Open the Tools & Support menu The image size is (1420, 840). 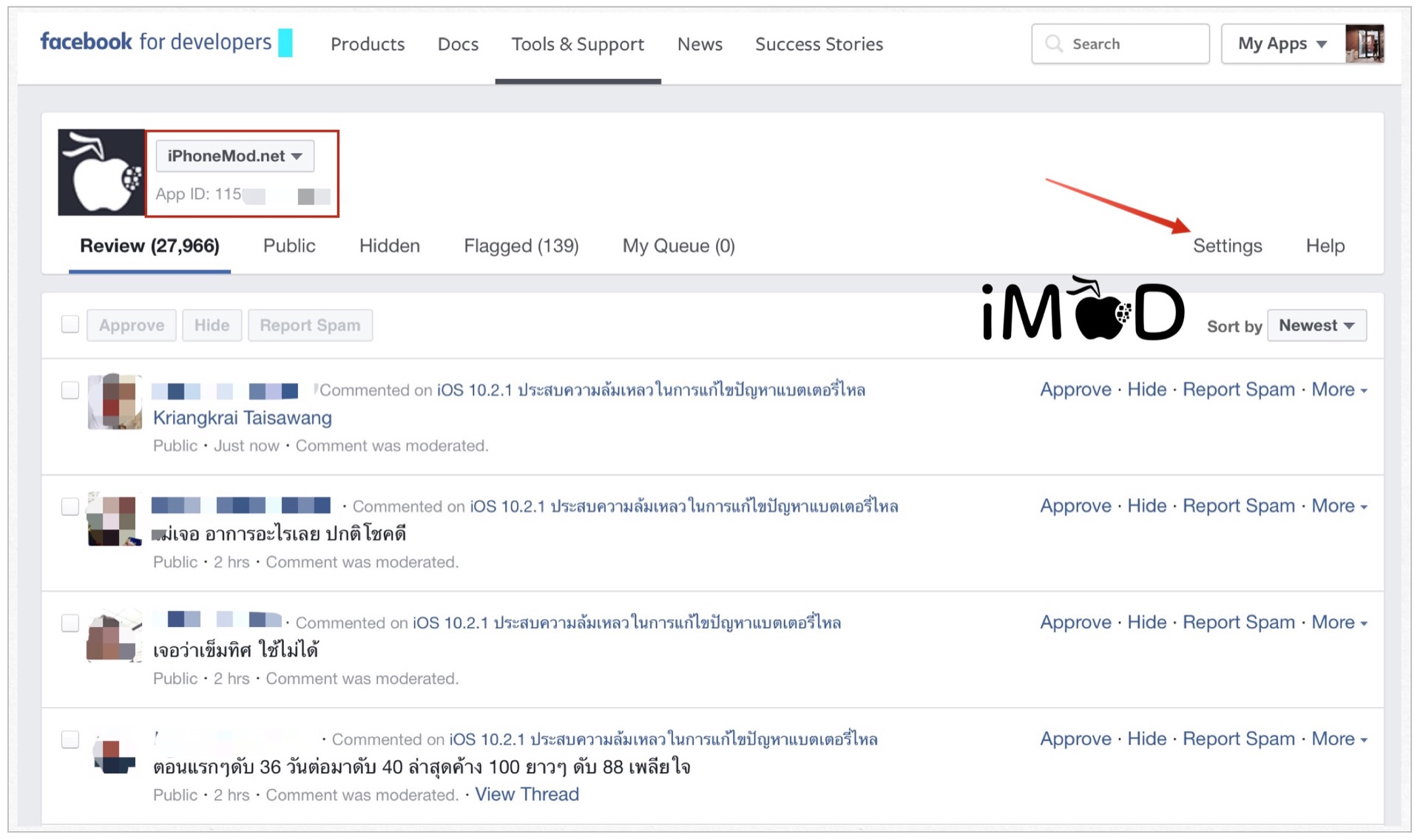578,44
